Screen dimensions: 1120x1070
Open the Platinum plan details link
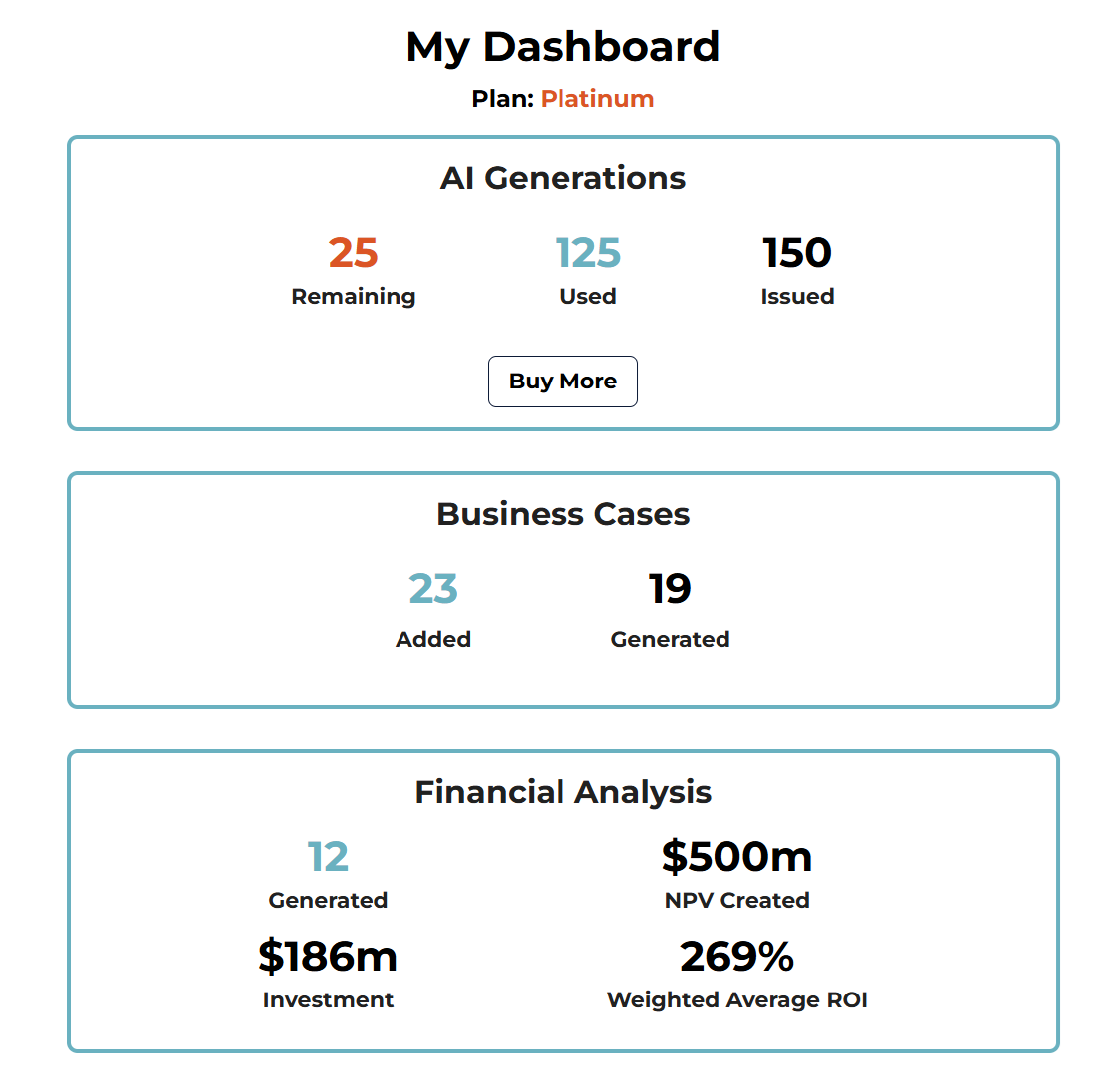pos(596,98)
